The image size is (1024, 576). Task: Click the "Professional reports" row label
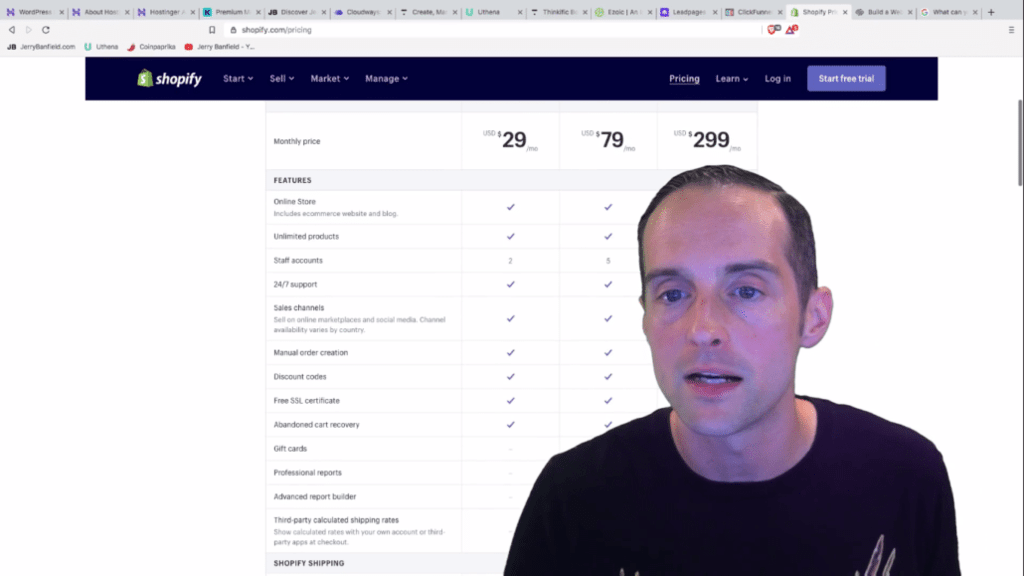coord(308,473)
